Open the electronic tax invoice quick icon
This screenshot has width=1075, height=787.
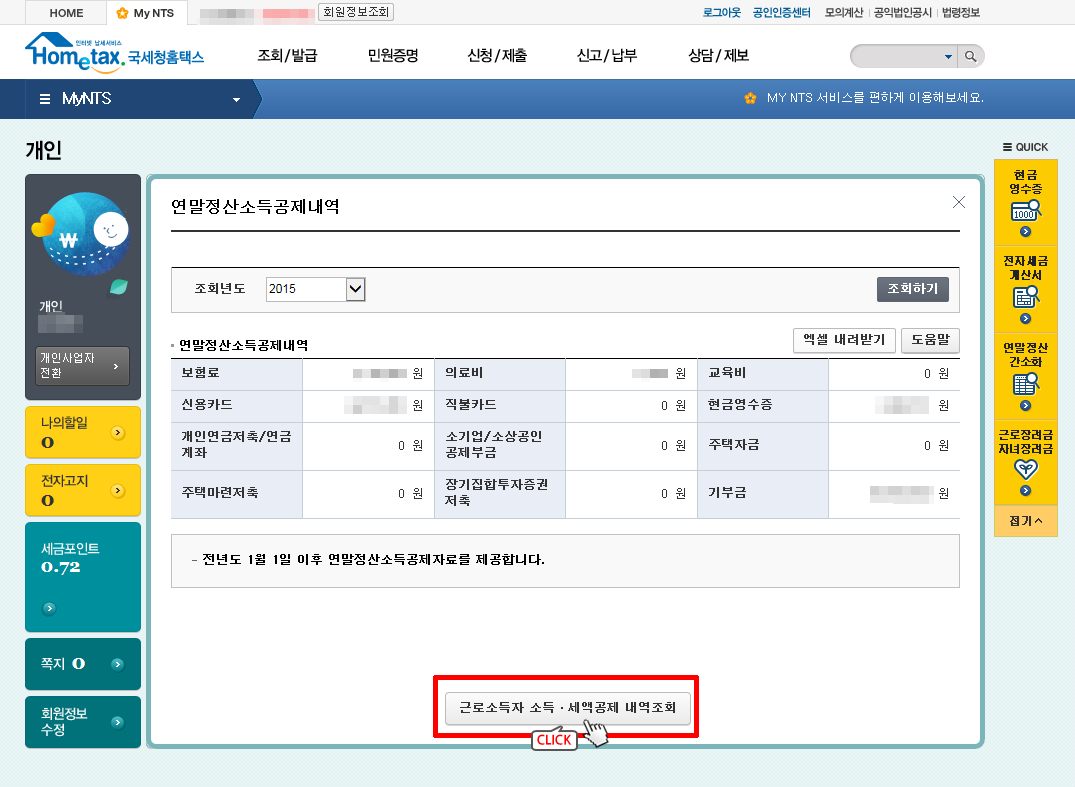tap(1025, 297)
